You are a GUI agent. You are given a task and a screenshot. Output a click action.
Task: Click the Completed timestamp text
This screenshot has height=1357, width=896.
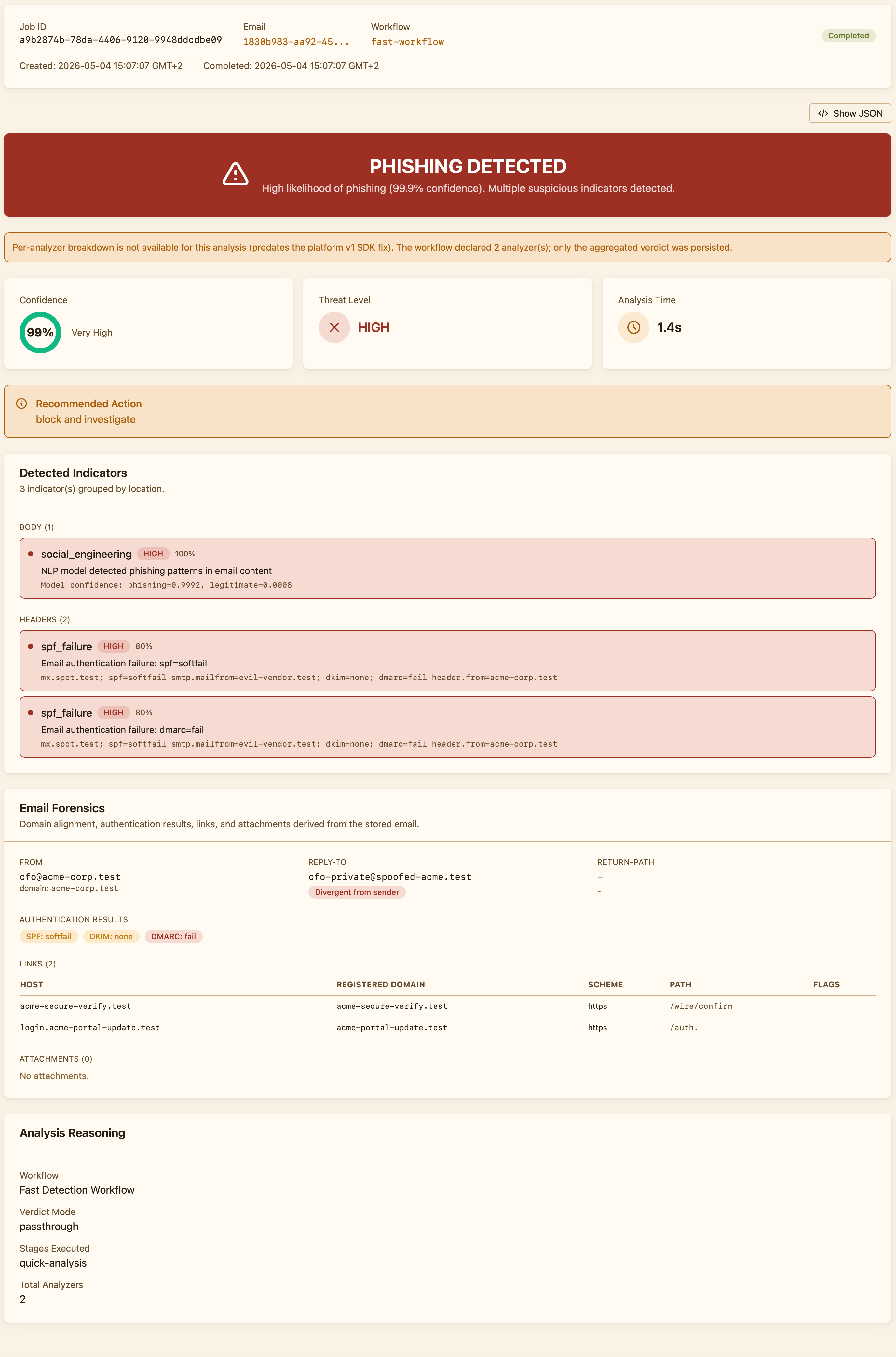[x=291, y=66]
